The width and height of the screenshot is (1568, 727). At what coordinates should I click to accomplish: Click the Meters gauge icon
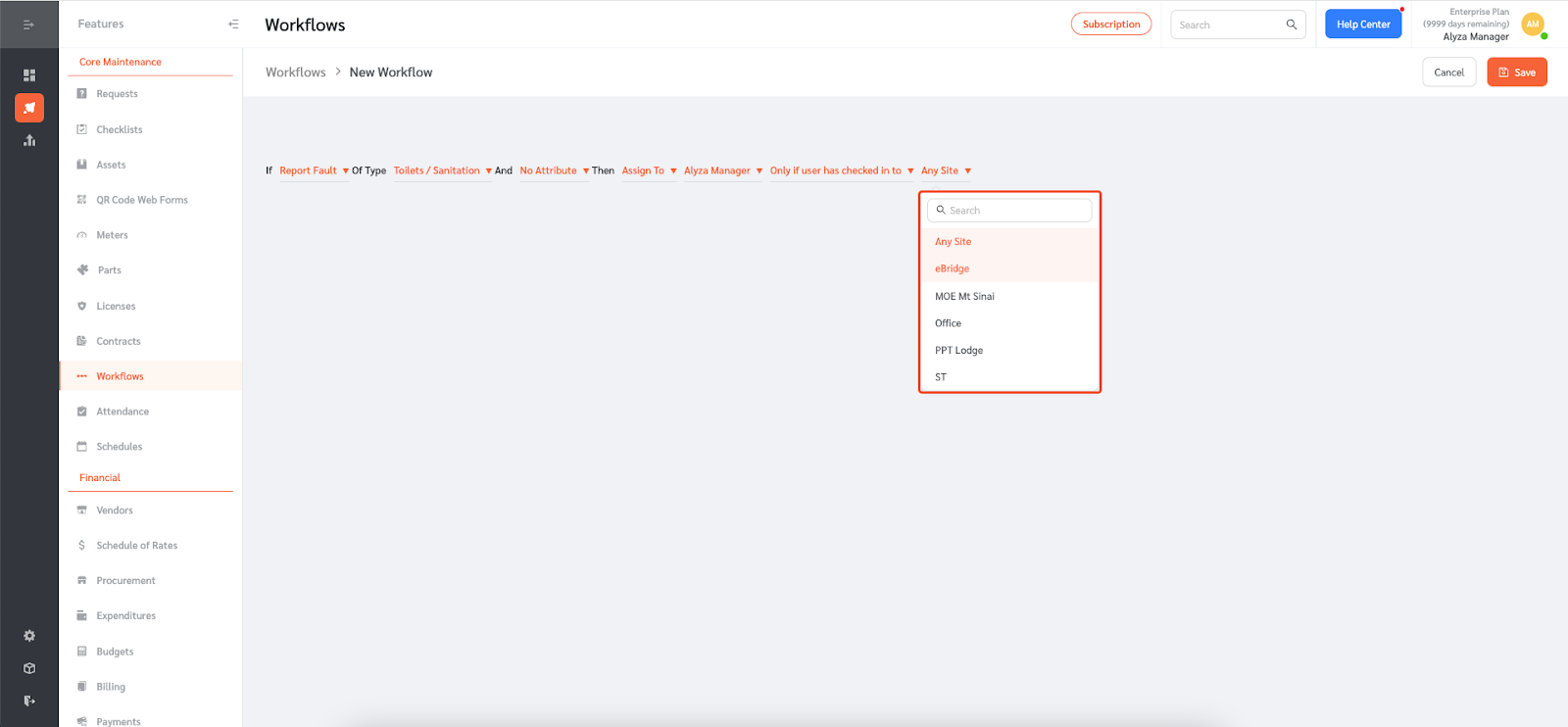click(x=82, y=235)
